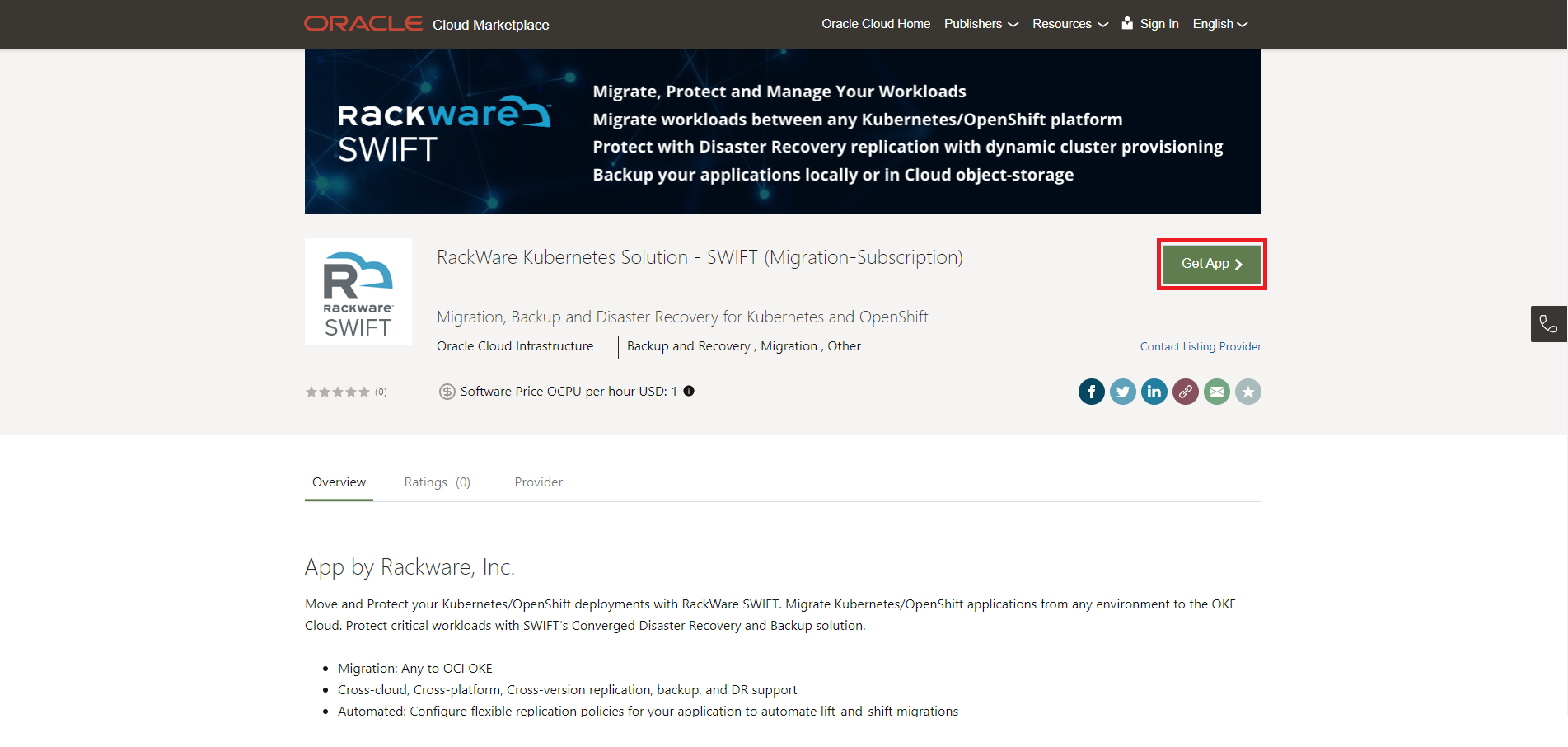The image size is (1568, 747).
Task: Expand the Resources dropdown menu
Action: click(1070, 24)
